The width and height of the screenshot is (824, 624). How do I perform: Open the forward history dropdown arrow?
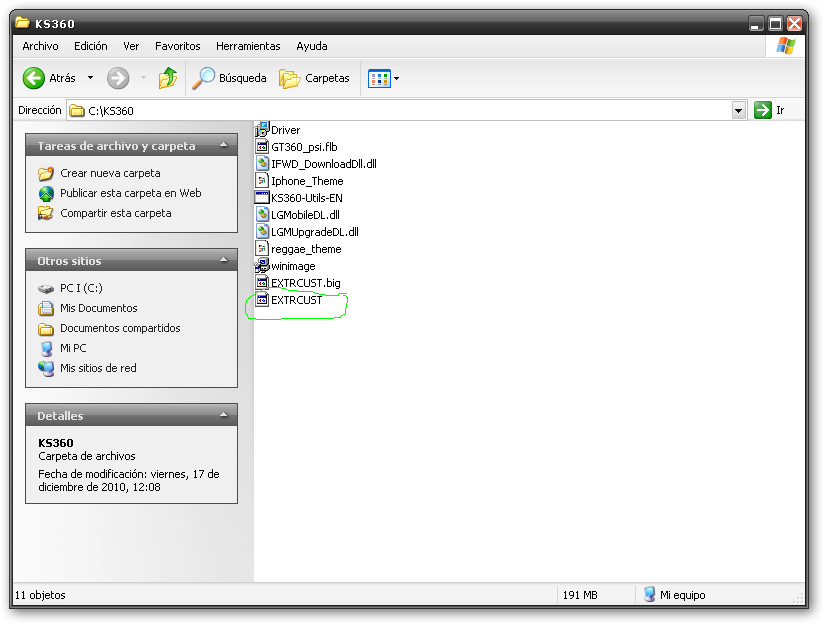(143, 78)
